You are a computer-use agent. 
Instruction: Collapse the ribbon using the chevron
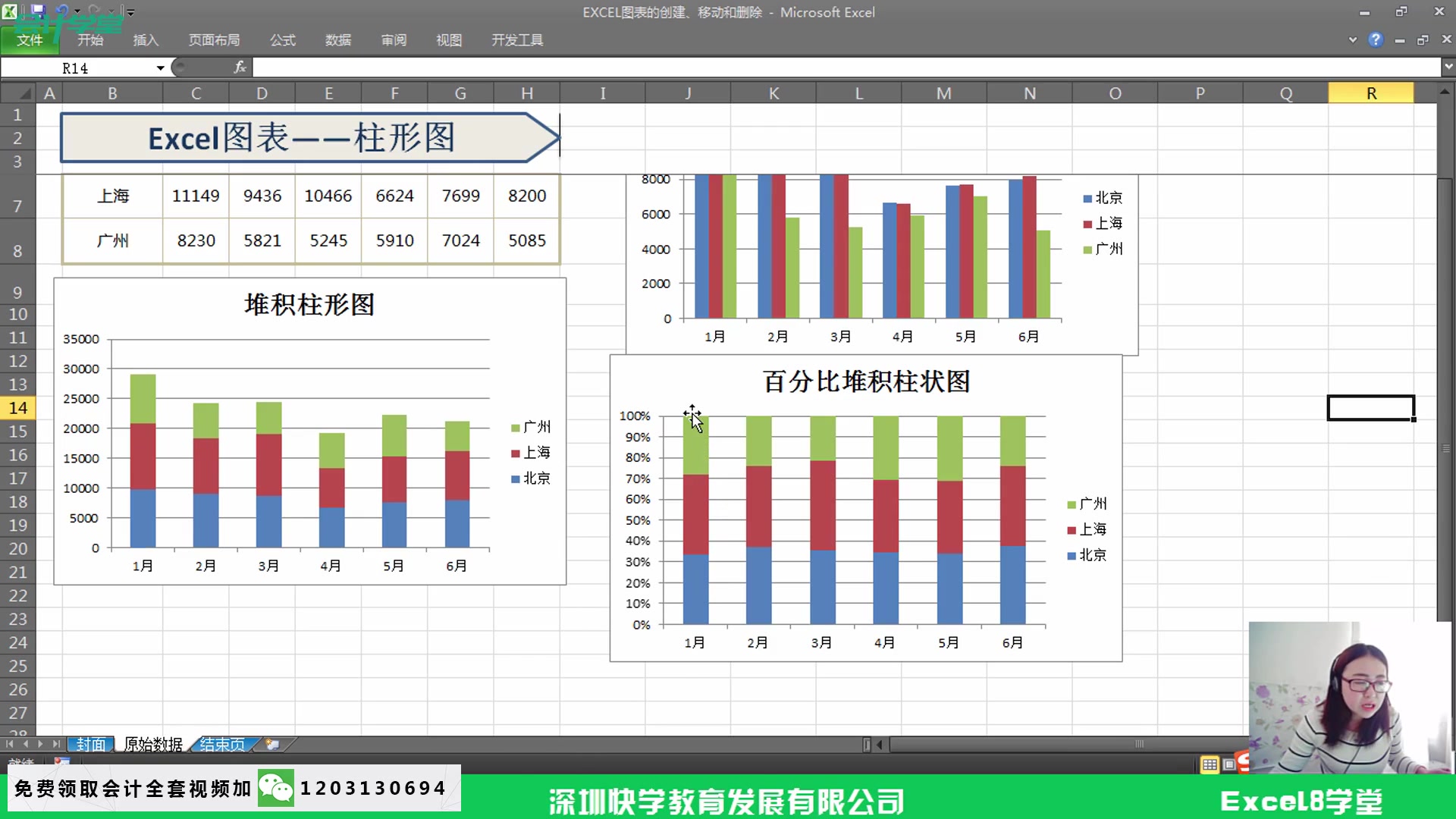pyautogui.click(x=1352, y=39)
